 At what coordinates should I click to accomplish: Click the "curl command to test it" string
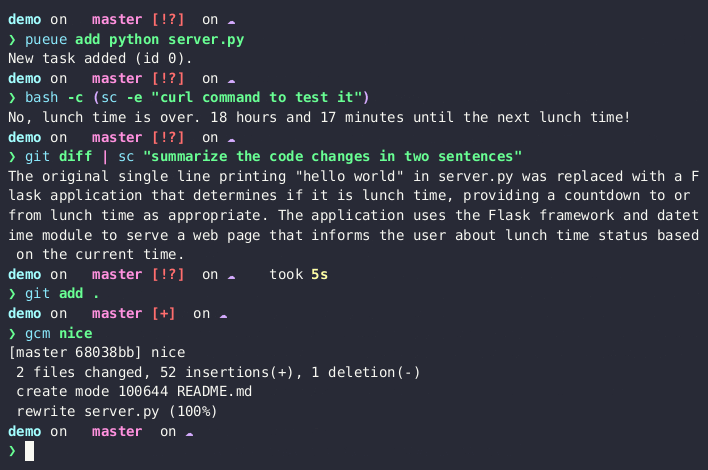268,98
